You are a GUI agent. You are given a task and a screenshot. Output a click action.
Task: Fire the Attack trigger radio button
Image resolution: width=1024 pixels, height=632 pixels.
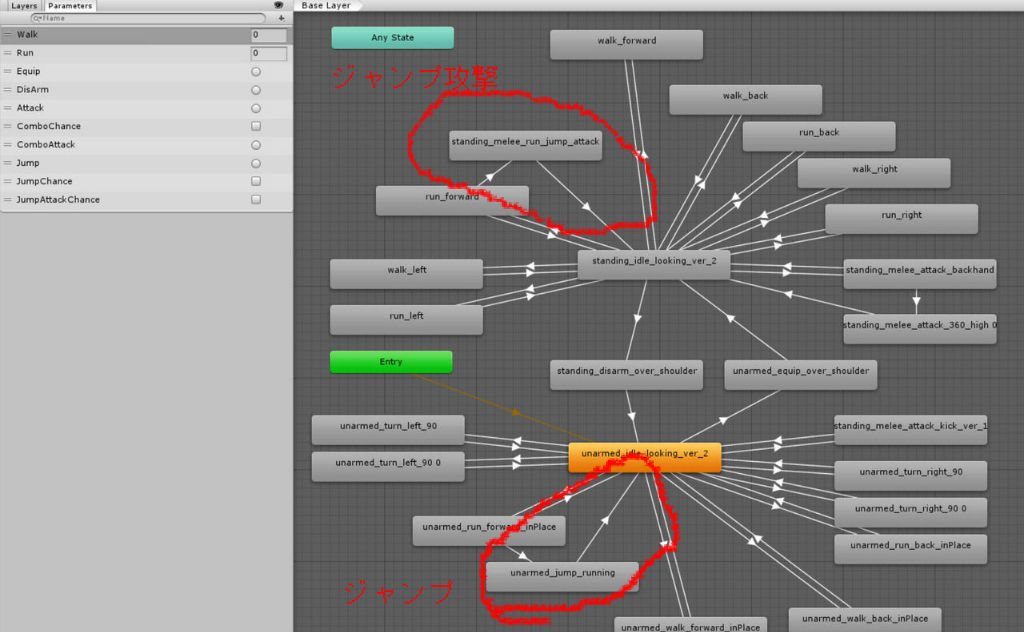[x=256, y=108]
